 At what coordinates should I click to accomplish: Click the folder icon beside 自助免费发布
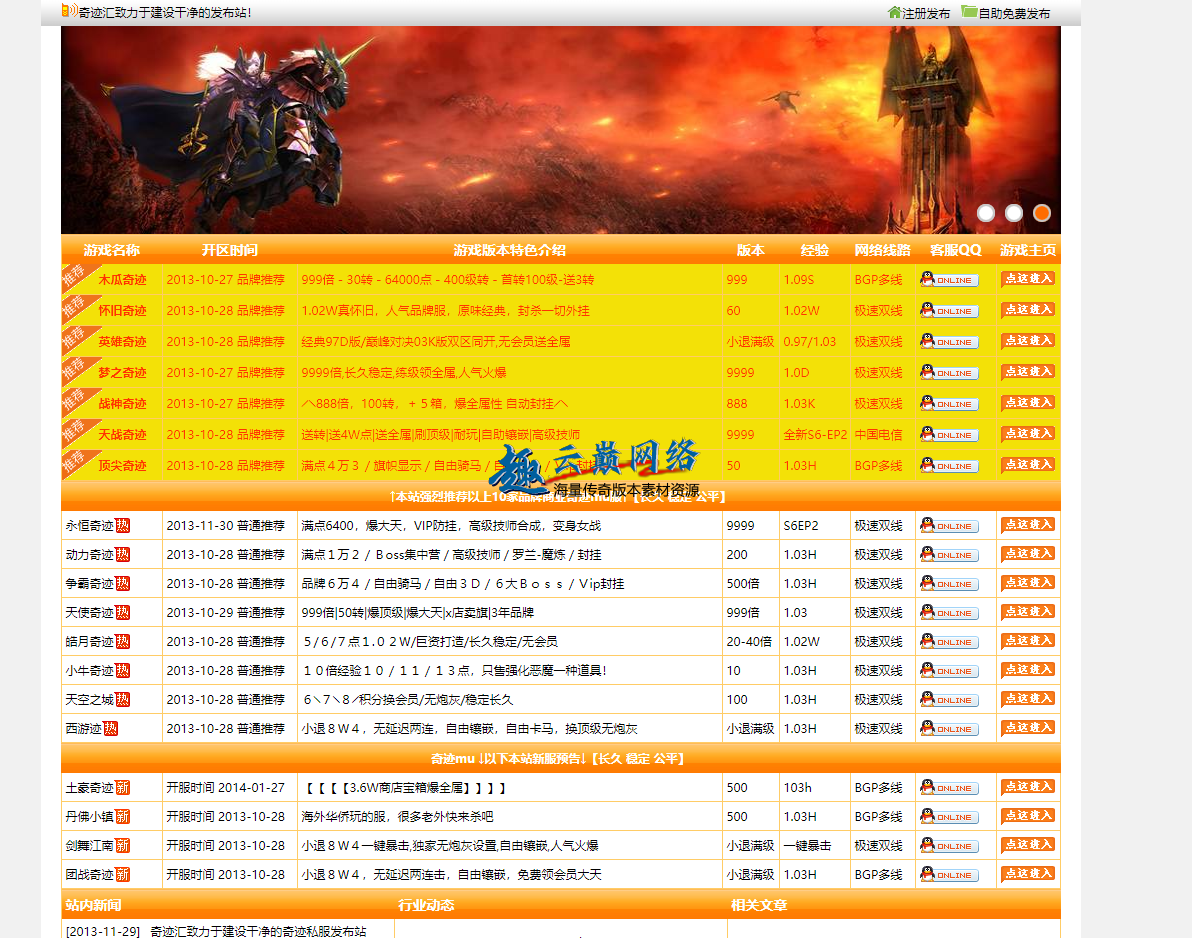tap(969, 11)
